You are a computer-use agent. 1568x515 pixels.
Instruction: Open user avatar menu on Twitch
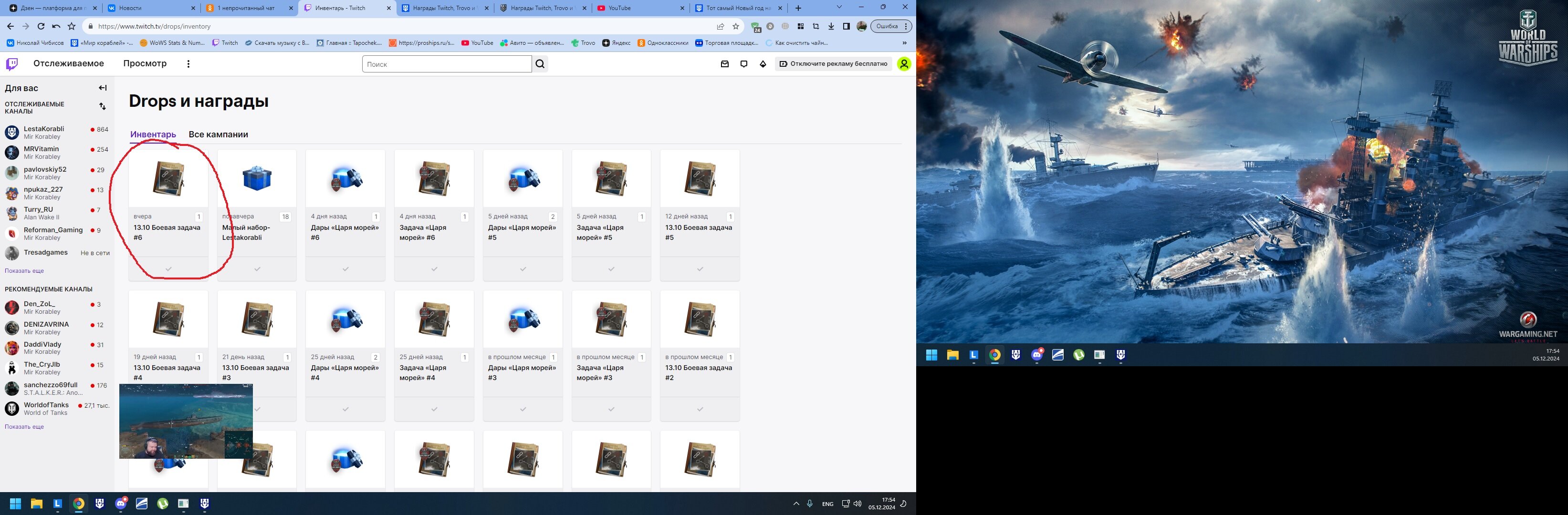[x=904, y=64]
